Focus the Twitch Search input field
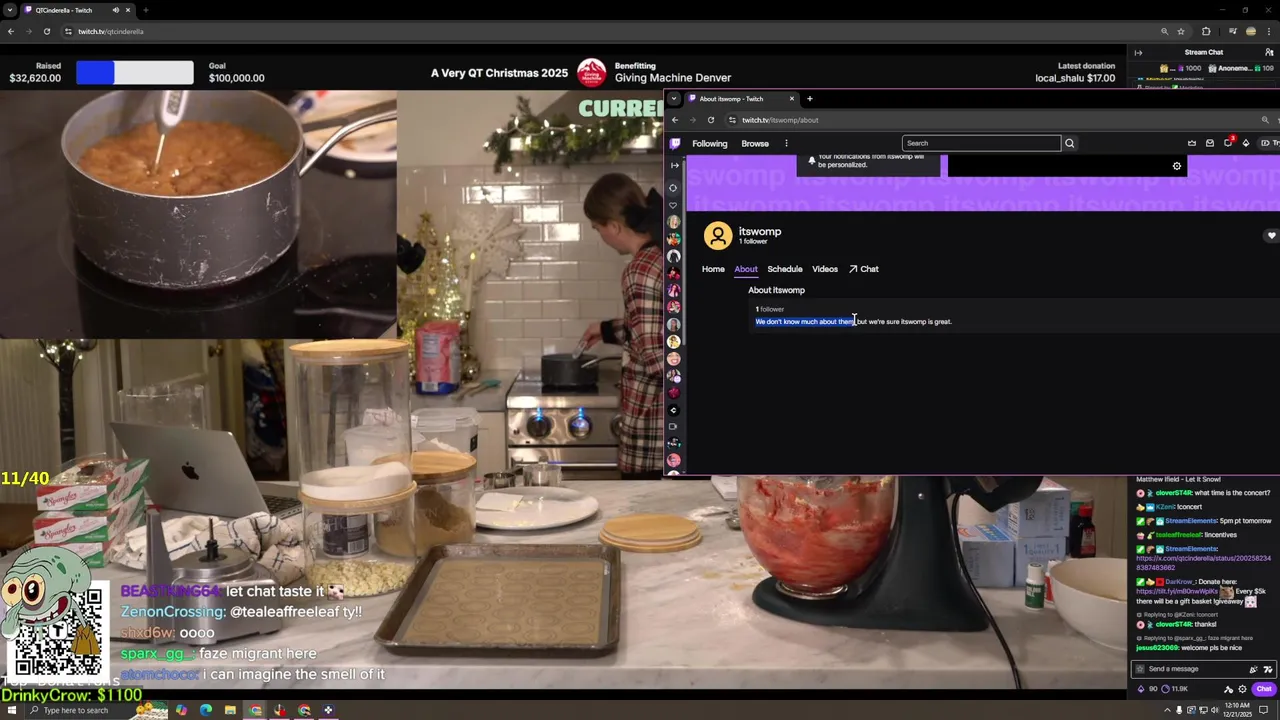Screen dimensions: 1280x720 pos(981,143)
